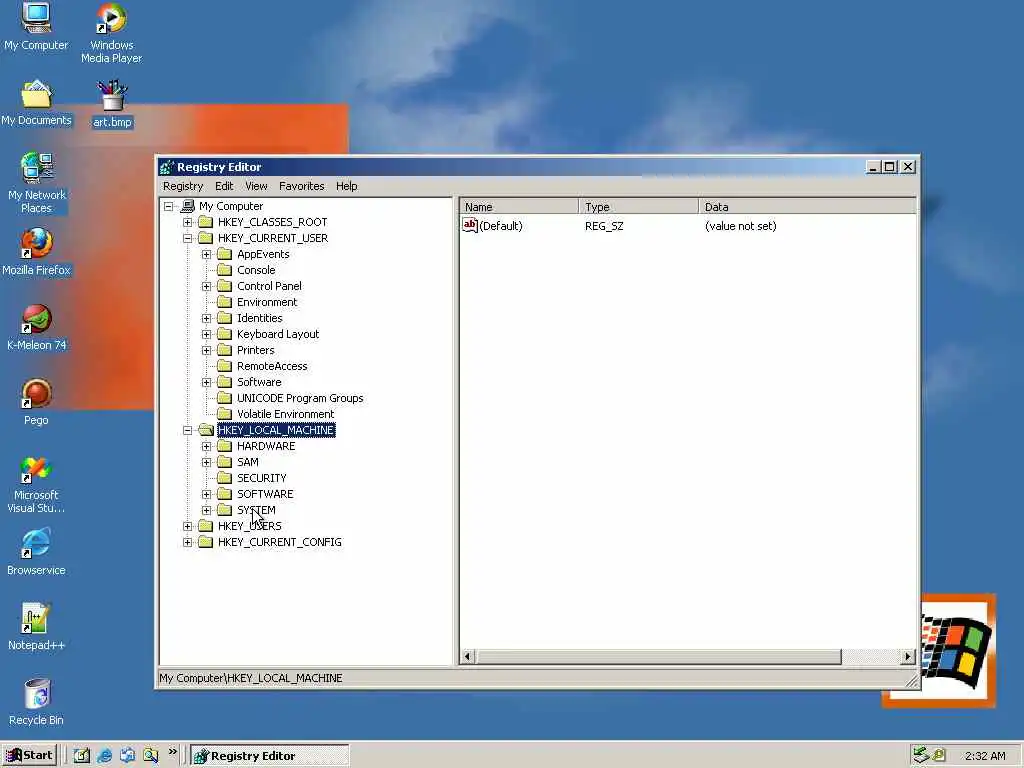
Task: Select the Environment key
Action: 267,302
